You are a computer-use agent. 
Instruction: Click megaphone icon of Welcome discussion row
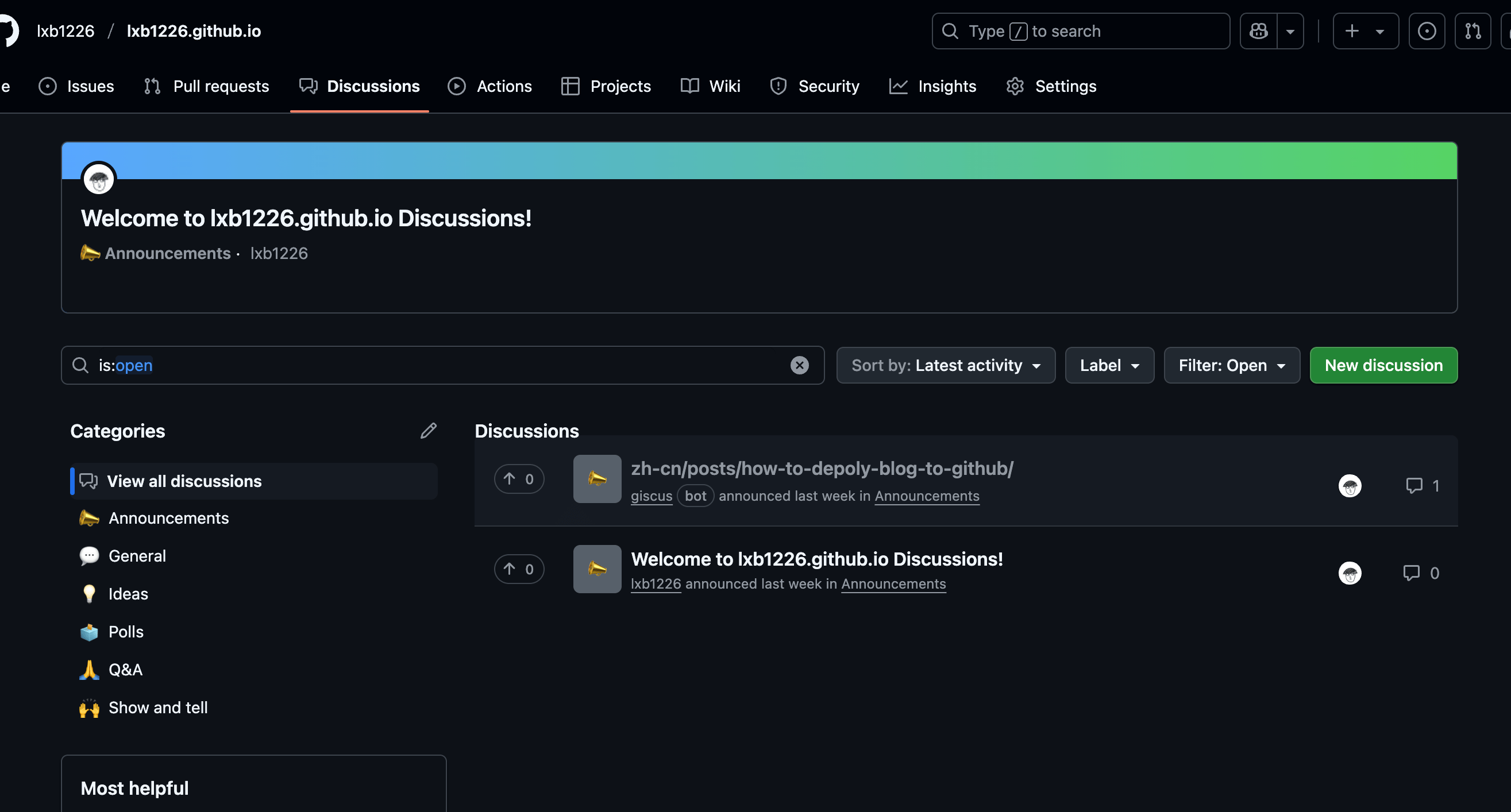click(597, 569)
